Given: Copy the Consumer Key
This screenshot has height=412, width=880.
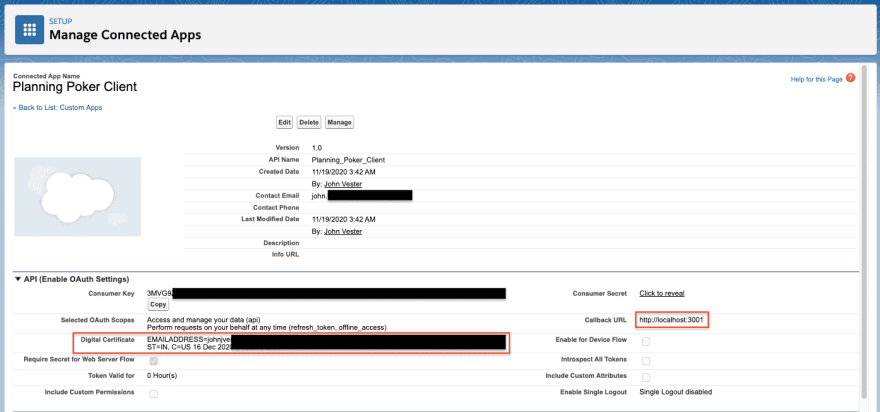Looking at the screenshot, I should (158, 304).
